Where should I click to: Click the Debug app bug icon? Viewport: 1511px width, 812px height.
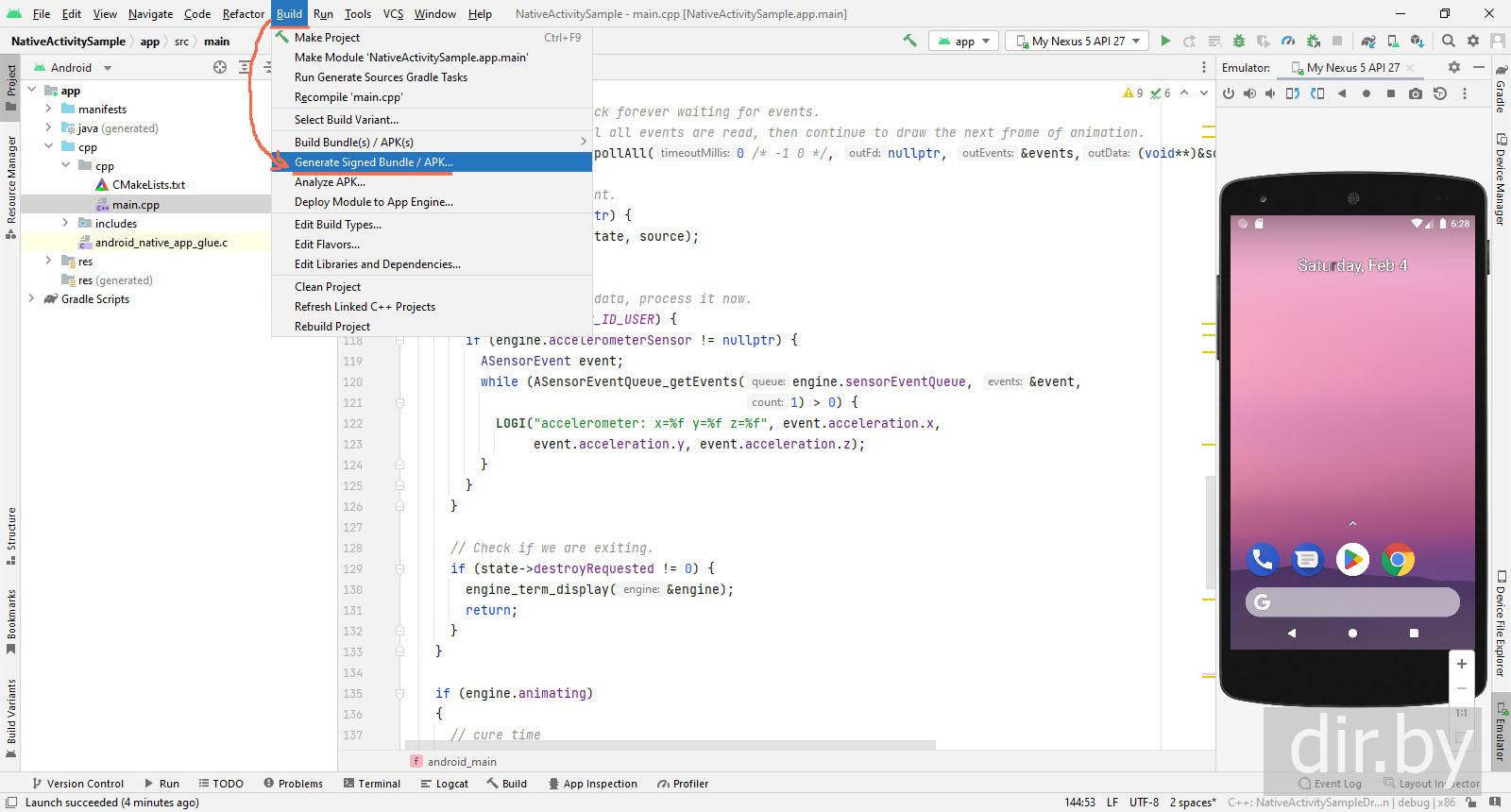[x=1239, y=41]
